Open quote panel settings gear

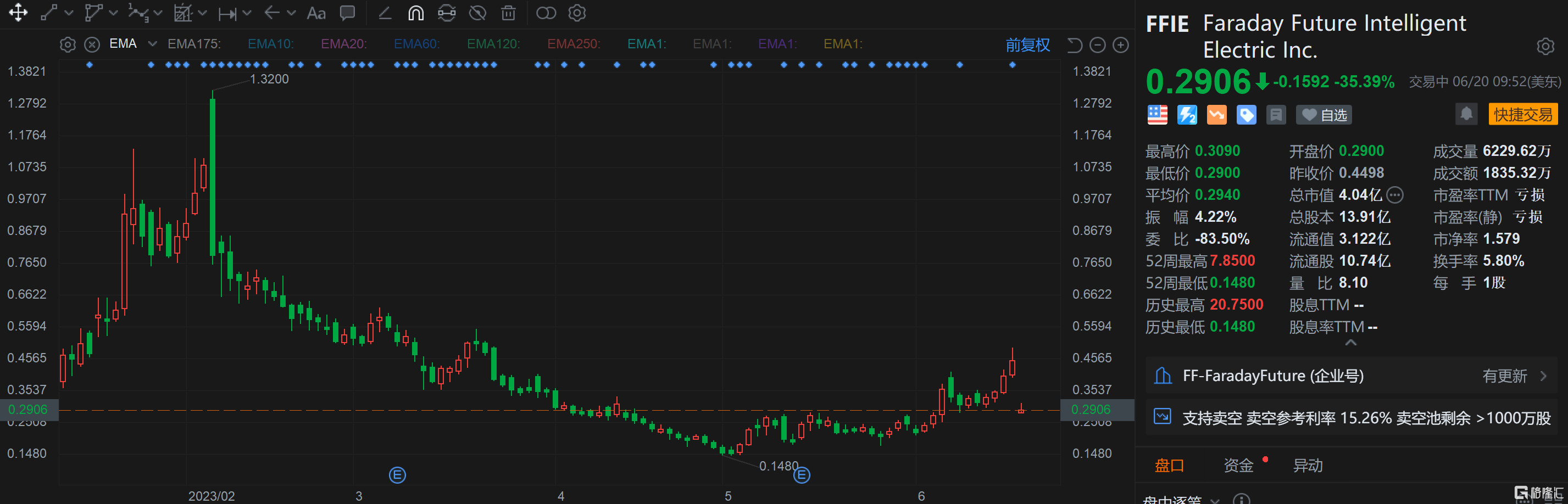point(1545,46)
